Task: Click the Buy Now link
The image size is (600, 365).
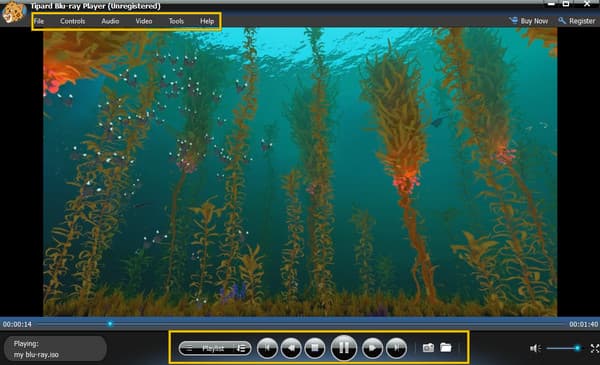Action: tap(529, 21)
